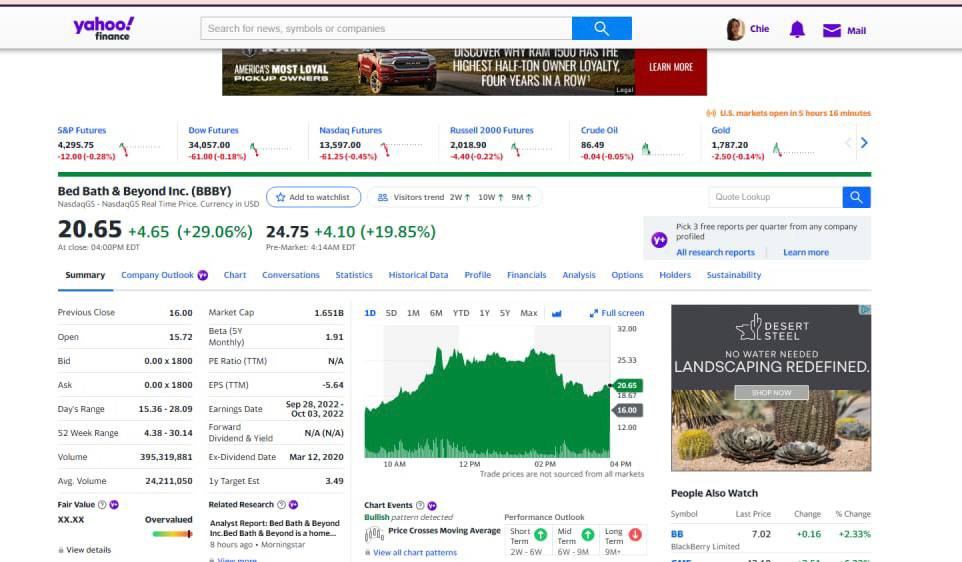Click the Chart Events premium badge
Viewport: 962px width, 562px height.
(432, 506)
